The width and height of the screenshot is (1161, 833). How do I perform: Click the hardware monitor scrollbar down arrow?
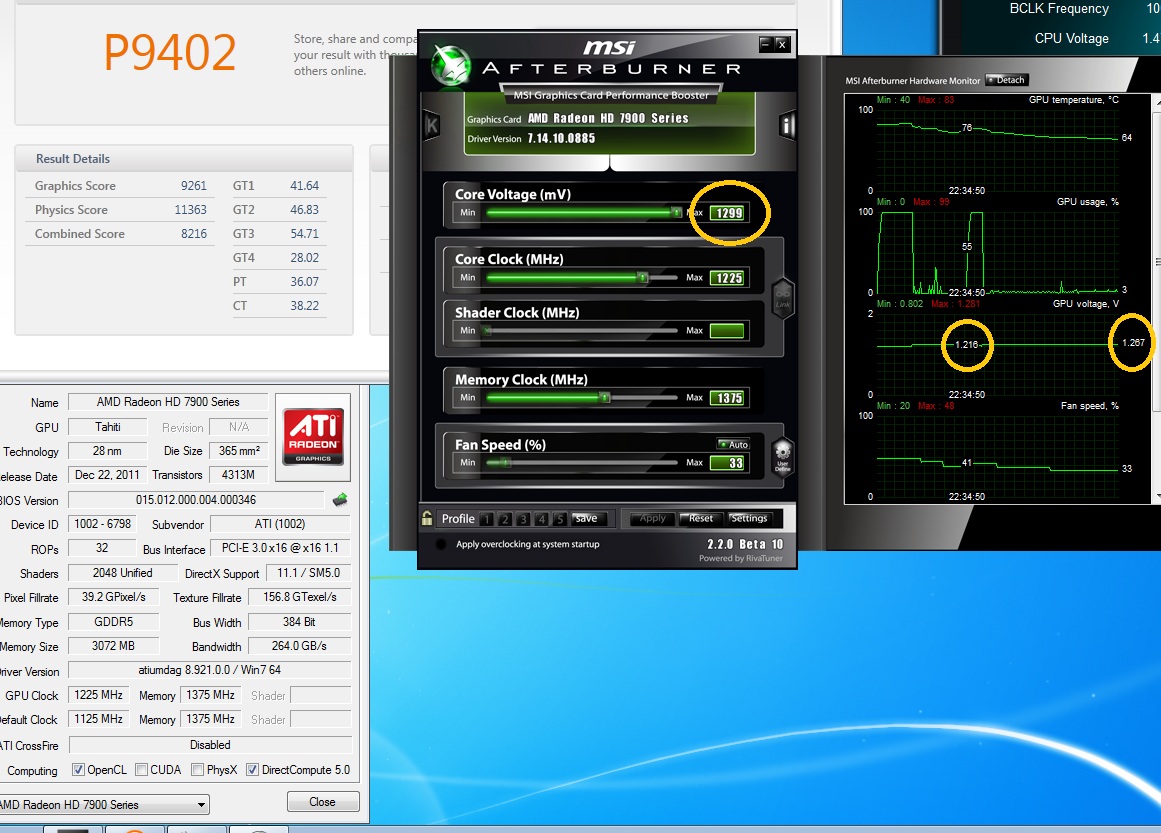tap(1157, 498)
